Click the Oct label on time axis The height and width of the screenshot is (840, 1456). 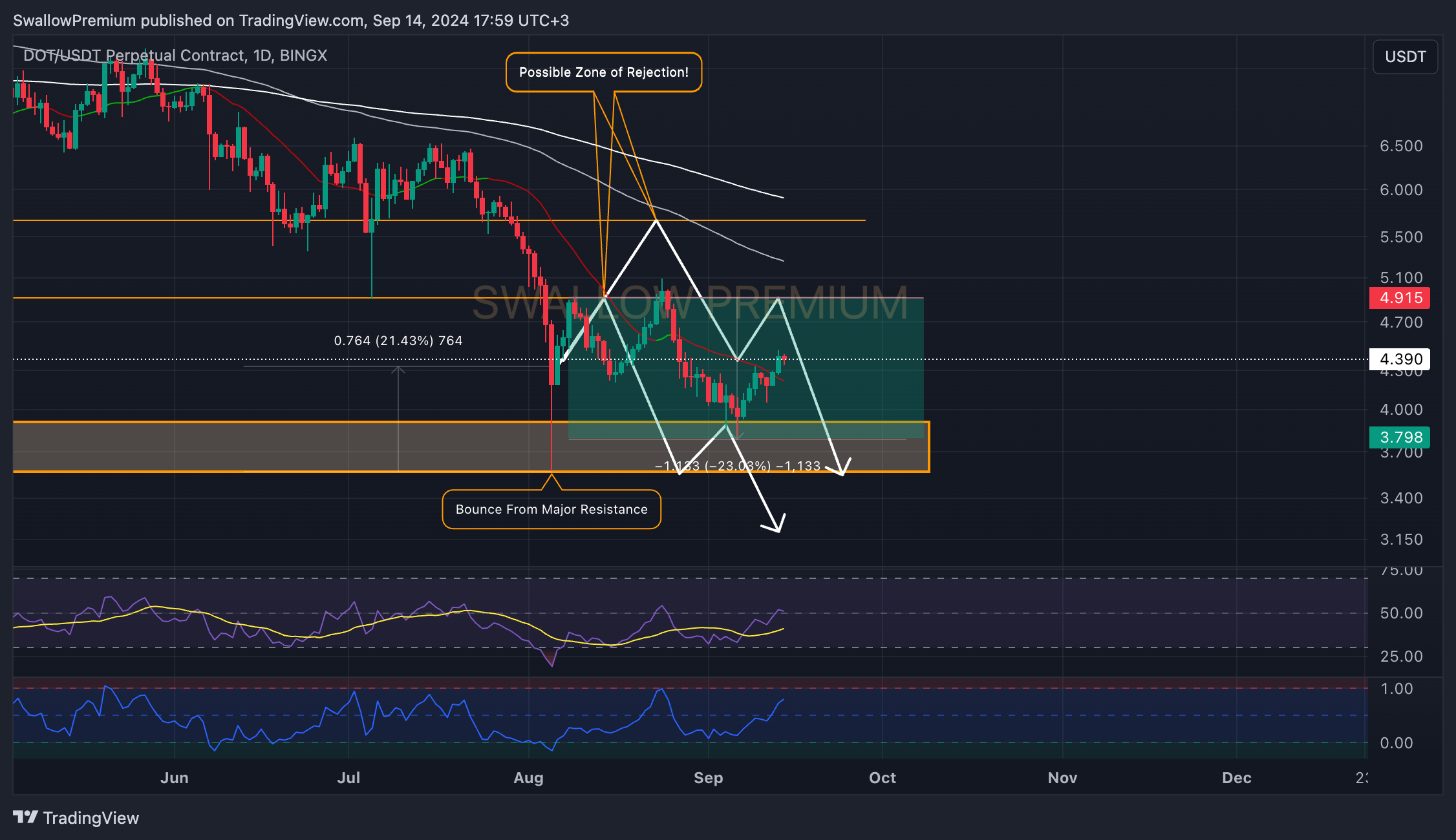tap(883, 778)
